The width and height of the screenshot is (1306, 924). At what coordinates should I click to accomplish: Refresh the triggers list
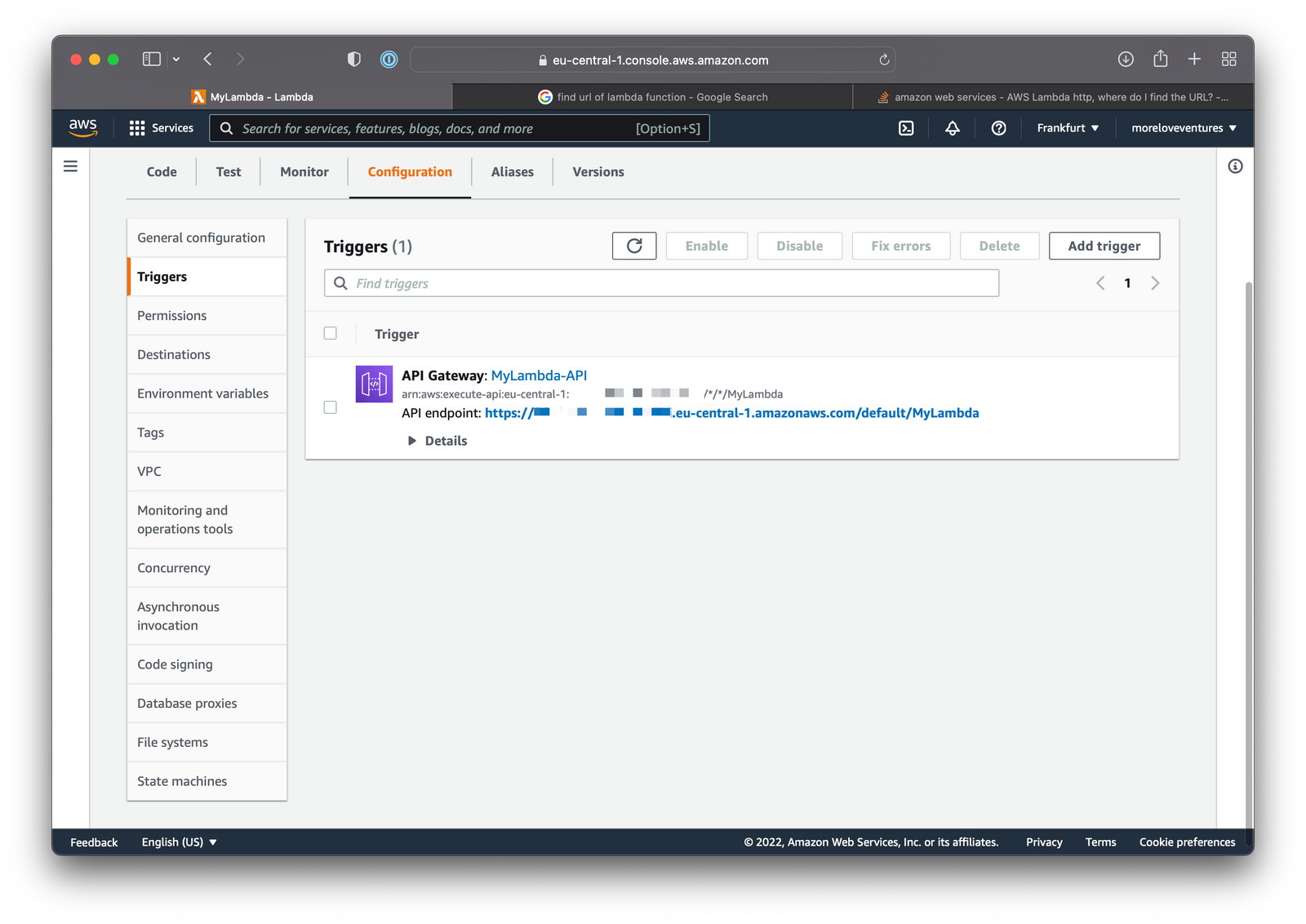pyautogui.click(x=634, y=246)
